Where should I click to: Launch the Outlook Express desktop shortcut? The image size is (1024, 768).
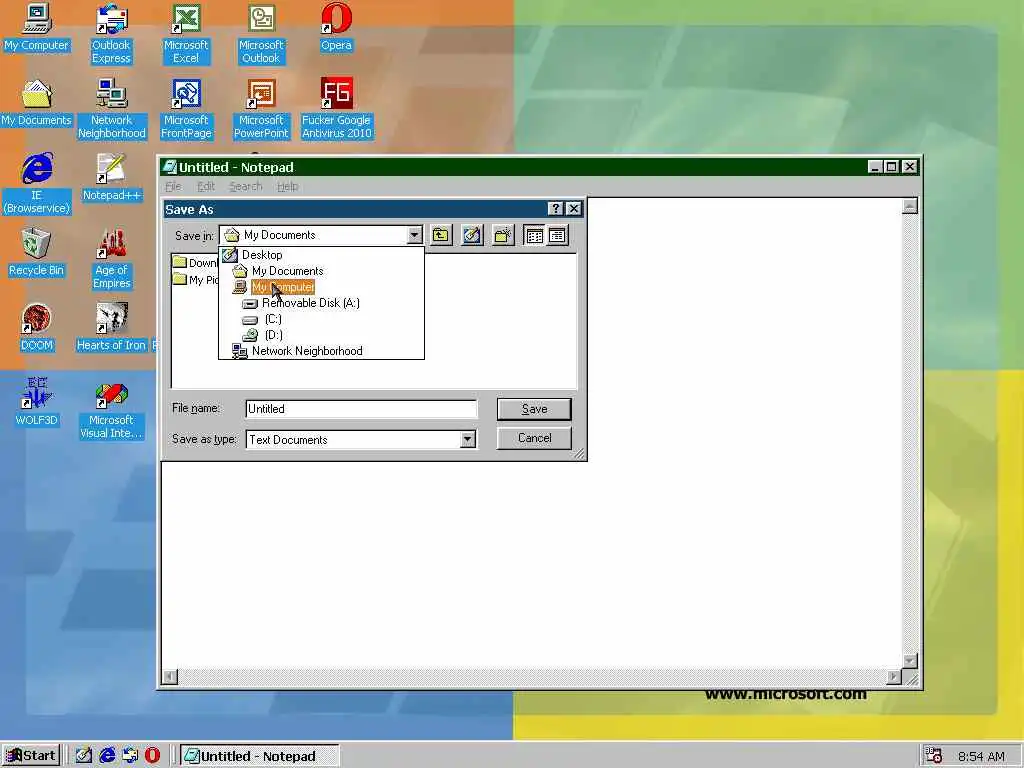pyautogui.click(x=111, y=34)
